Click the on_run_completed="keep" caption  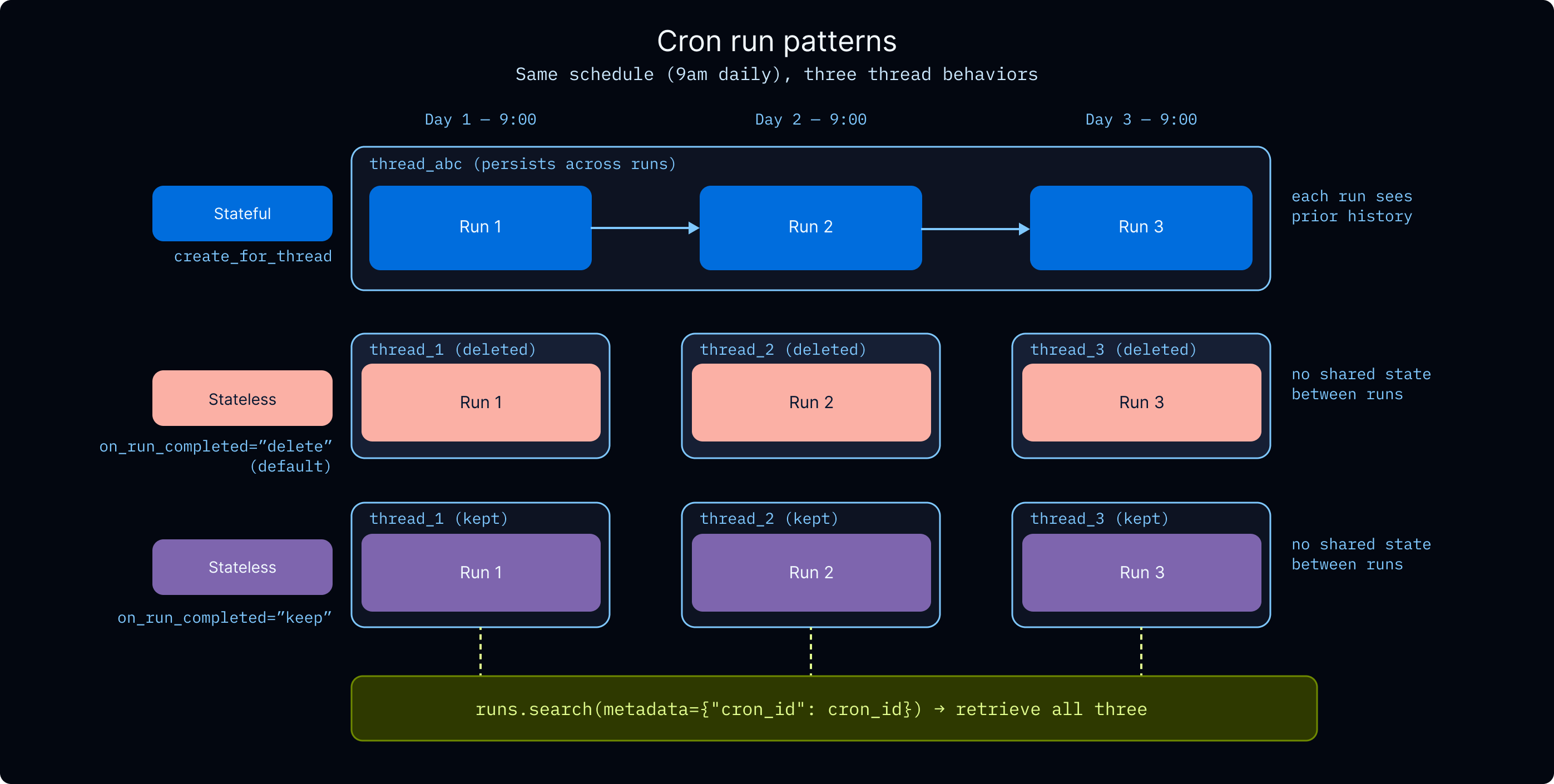click(224, 618)
